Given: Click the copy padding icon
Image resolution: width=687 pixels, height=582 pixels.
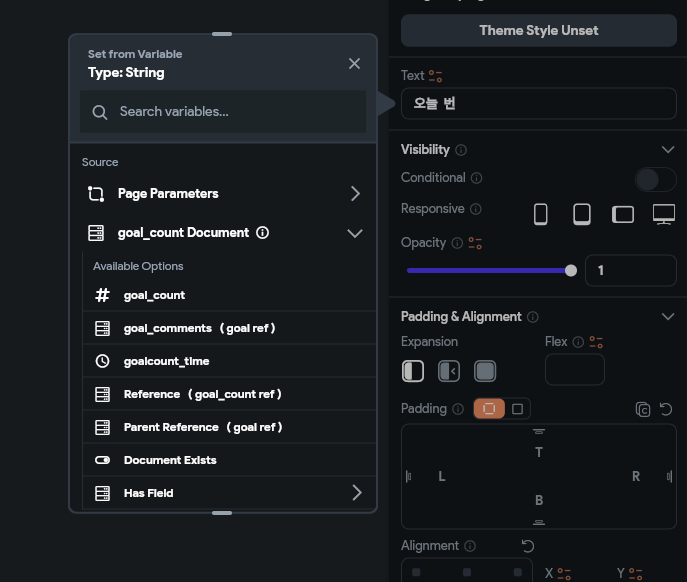Looking at the screenshot, I should pos(642,409).
